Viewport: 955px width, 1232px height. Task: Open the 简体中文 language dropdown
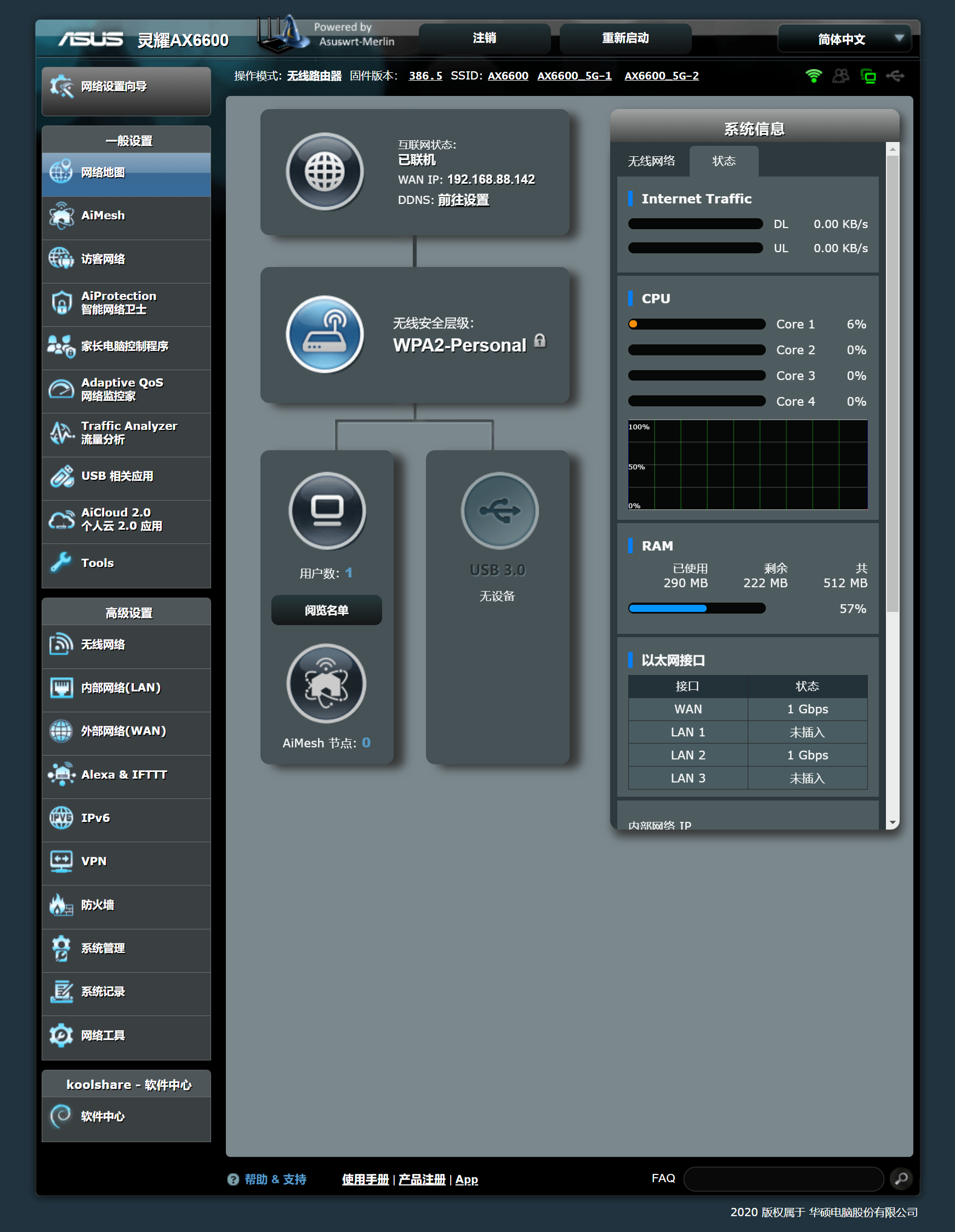coord(844,39)
